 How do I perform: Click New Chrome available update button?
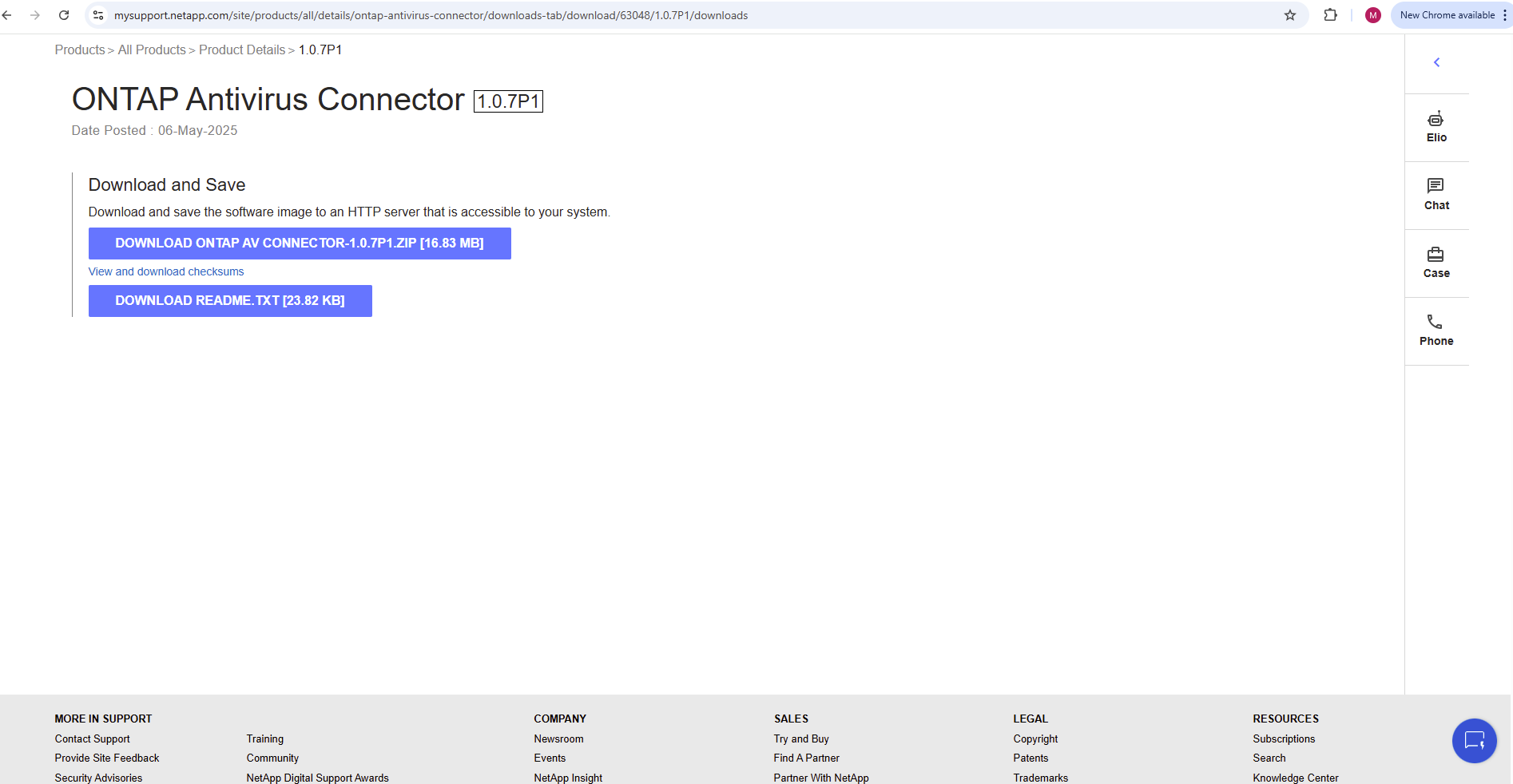[x=1447, y=15]
